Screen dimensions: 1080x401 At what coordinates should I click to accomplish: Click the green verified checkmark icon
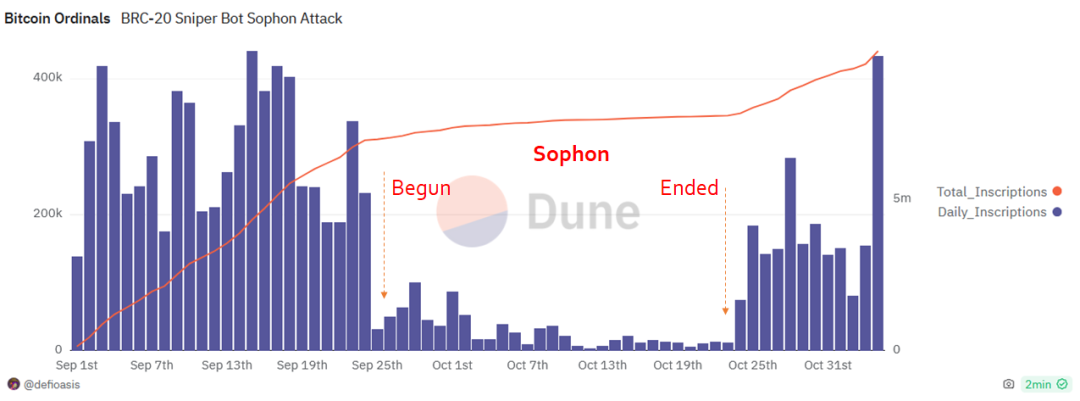[x=1029, y=384]
